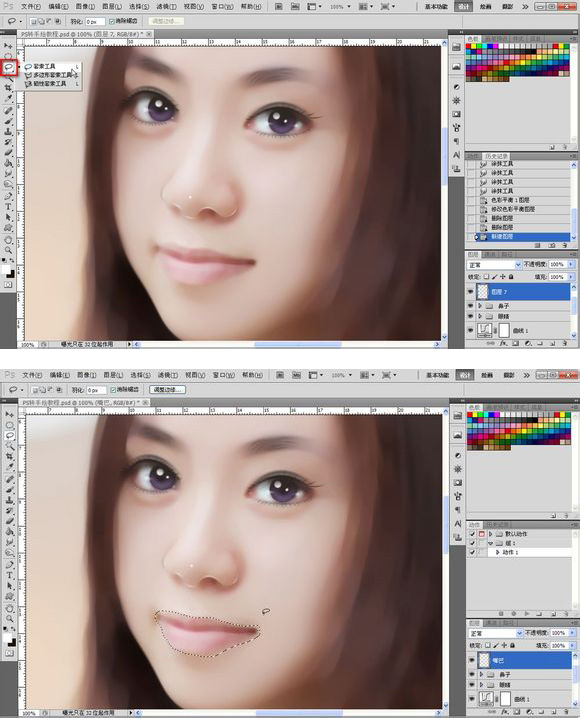580x718 pixels.
Task: Hide the 嘴巴 layer via eye icon
Action: (472, 660)
